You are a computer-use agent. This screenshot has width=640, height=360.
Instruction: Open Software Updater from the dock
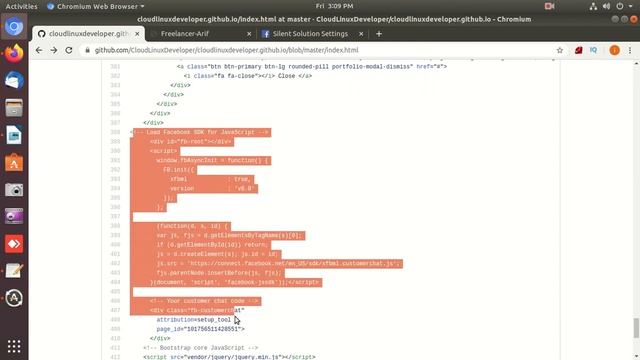click(x=14, y=298)
